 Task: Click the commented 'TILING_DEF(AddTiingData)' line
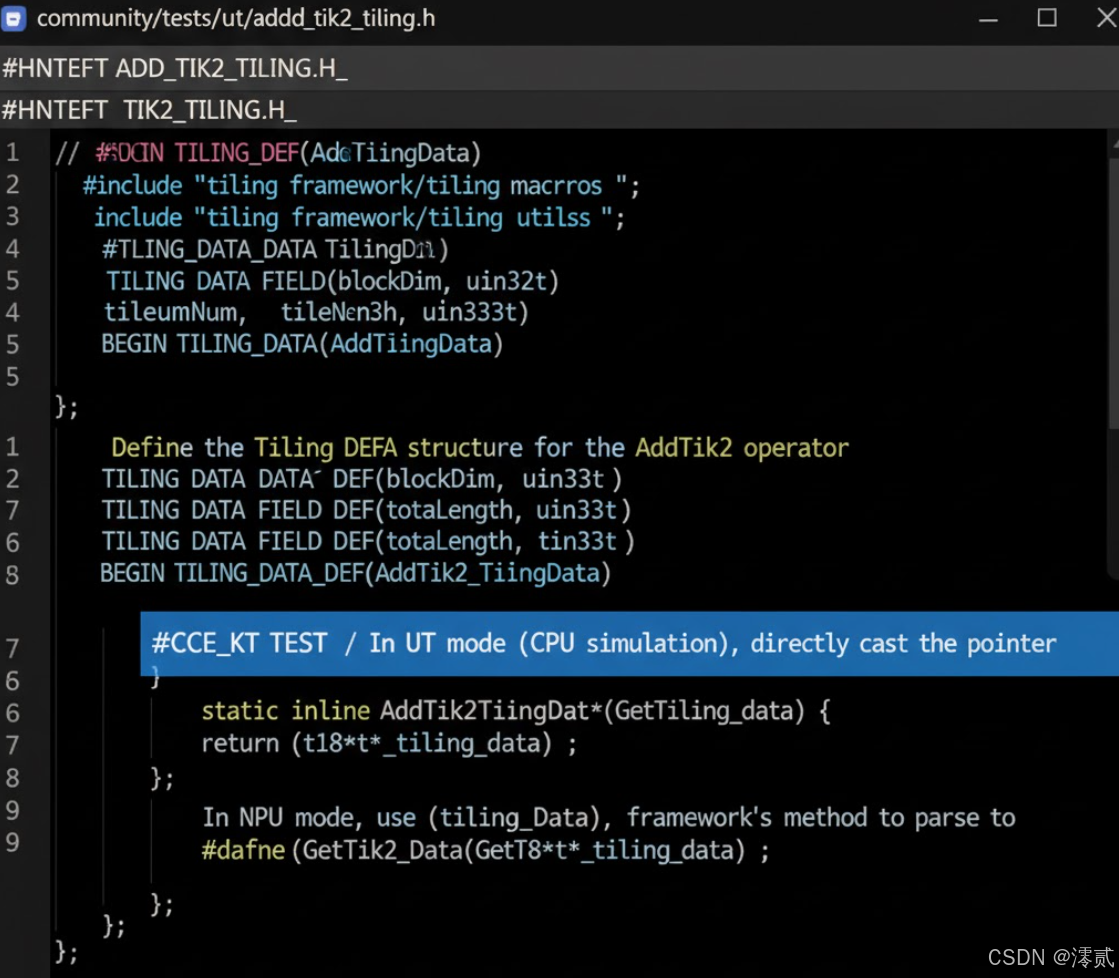(x=268, y=153)
